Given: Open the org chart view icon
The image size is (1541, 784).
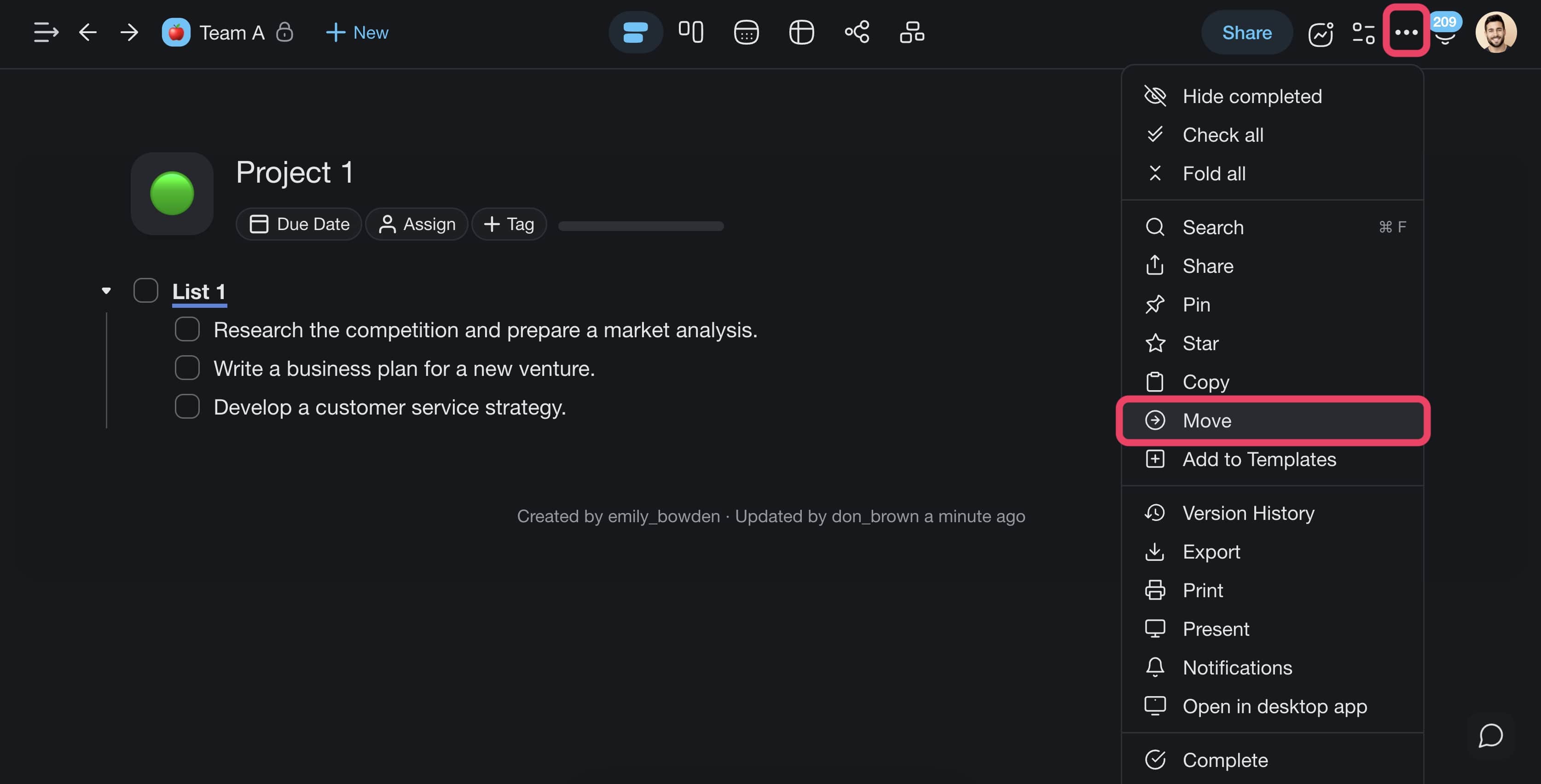Looking at the screenshot, I should (912, 32).
